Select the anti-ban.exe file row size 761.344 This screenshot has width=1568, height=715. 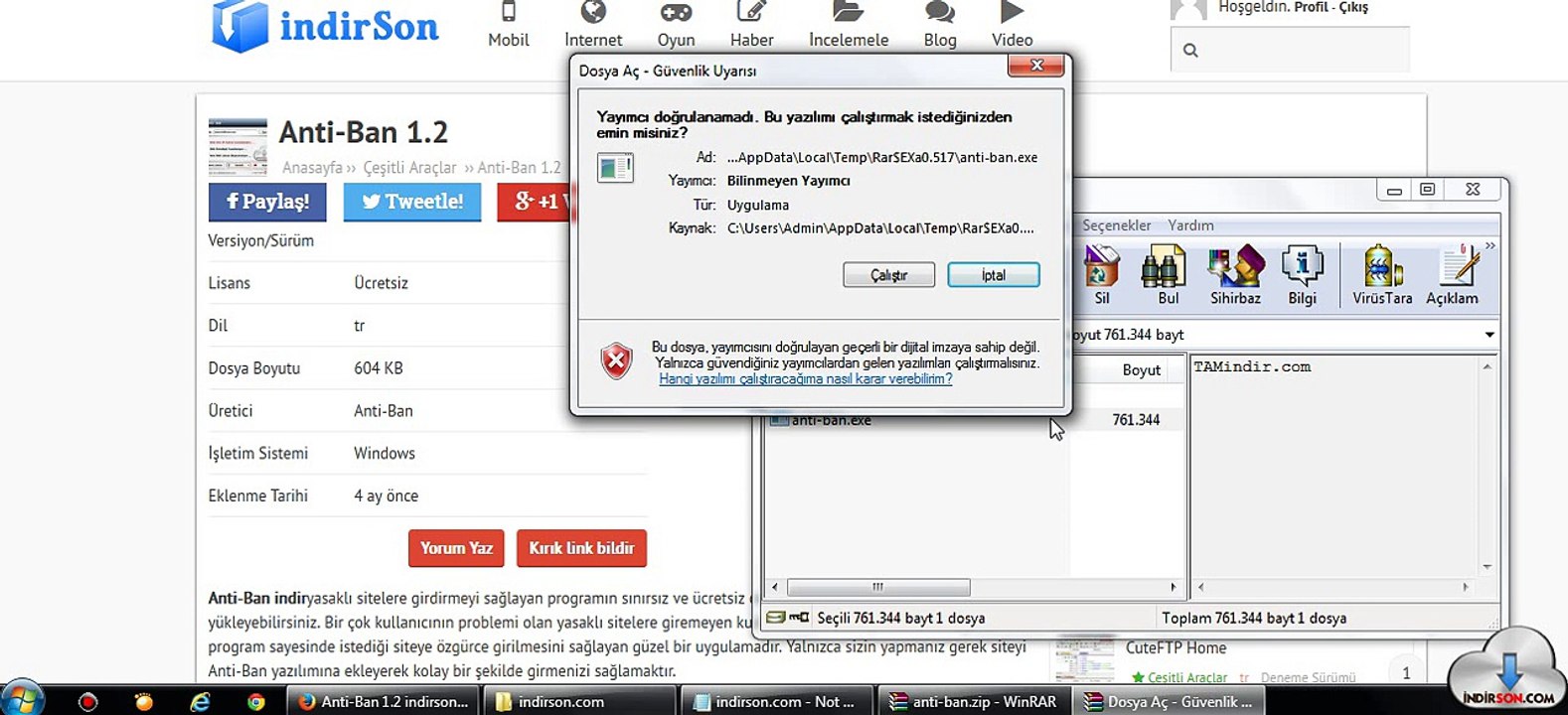click(974, 420)
